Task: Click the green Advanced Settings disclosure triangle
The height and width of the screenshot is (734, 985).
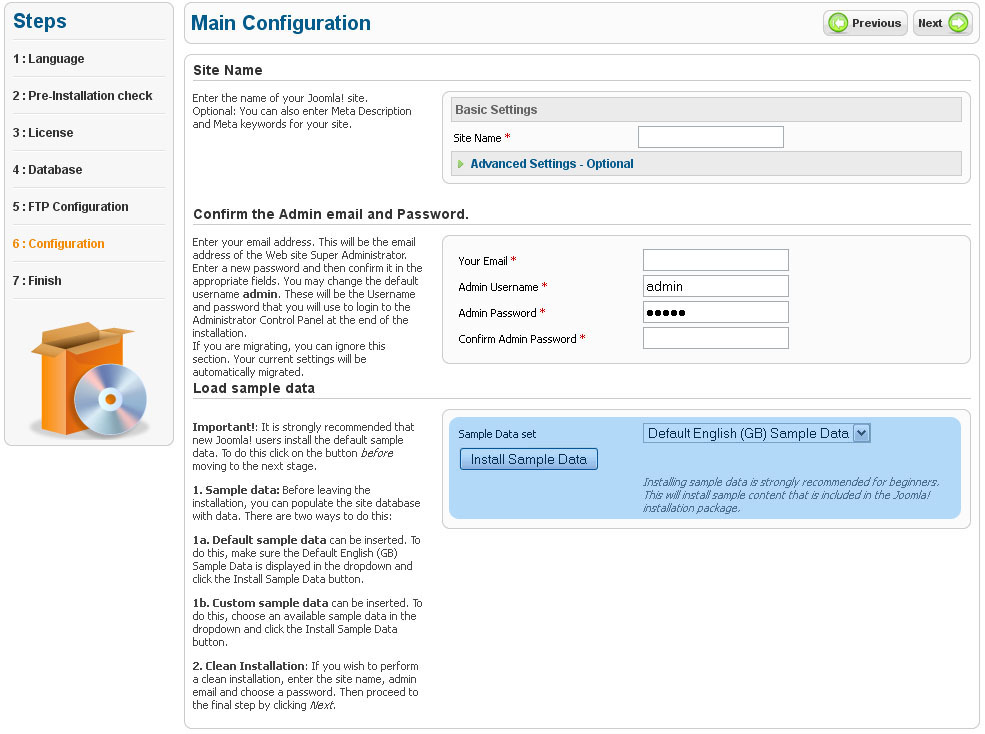Action: tap(461, 164)
